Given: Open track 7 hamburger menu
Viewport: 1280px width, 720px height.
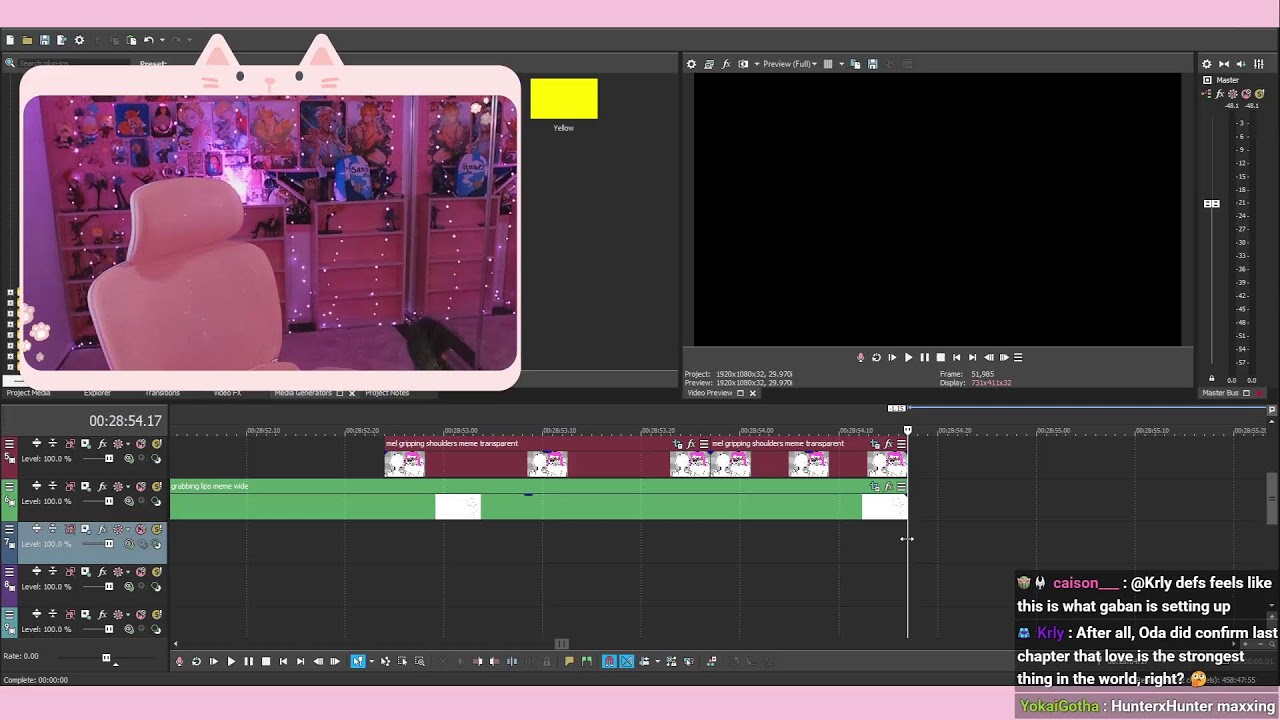Looking at the screenshot, I should [x=9, y=529].
